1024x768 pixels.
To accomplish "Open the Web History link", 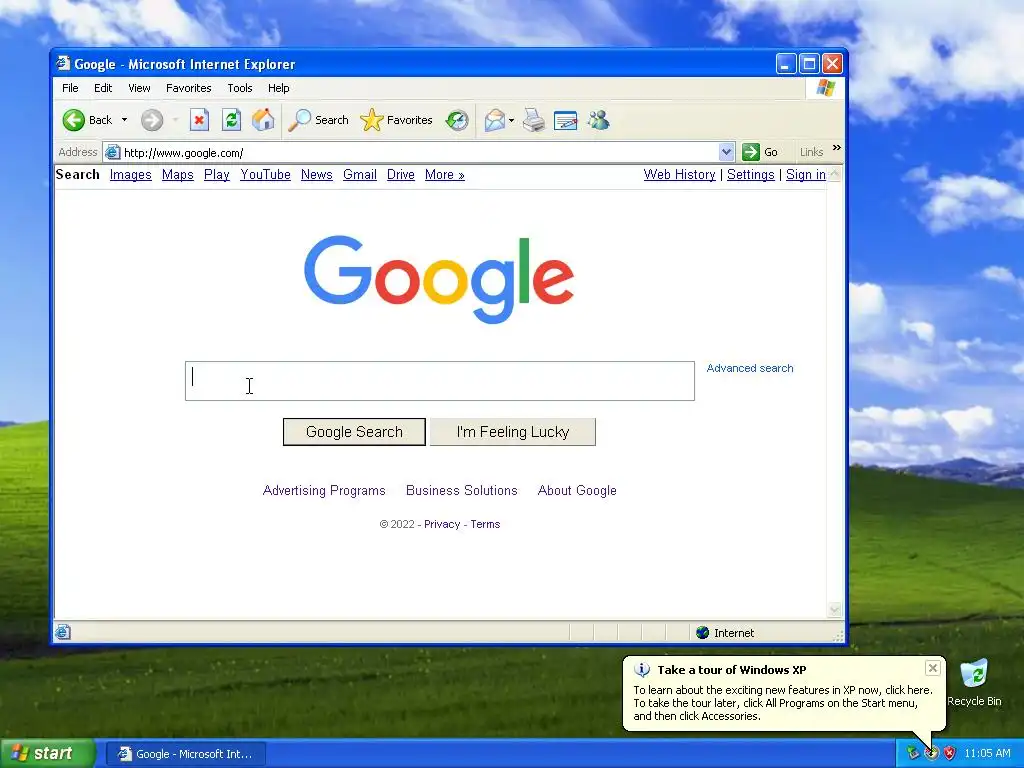I will [x=679, y=175].
